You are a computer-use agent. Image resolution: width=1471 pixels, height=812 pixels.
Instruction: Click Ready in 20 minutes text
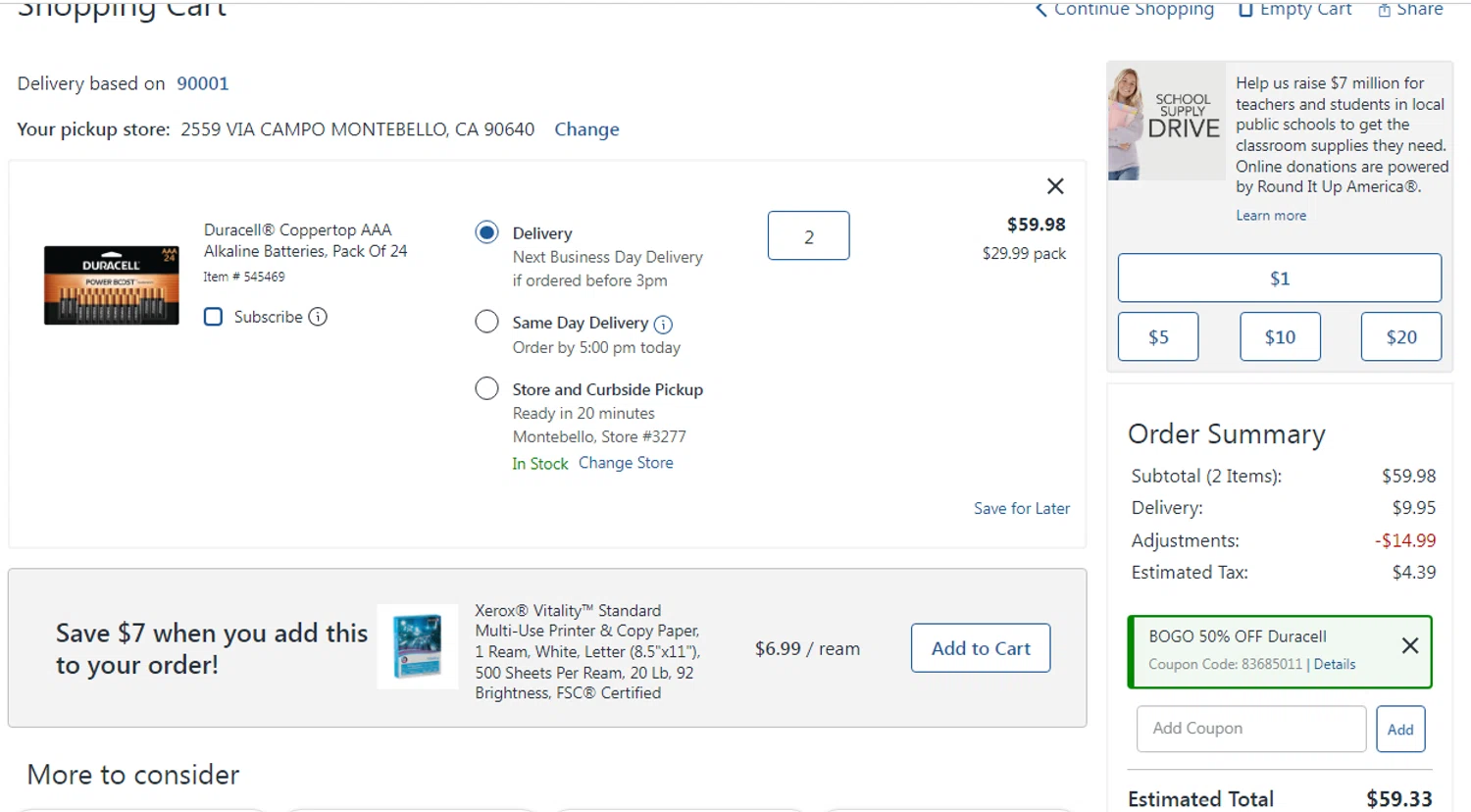tap(583, 413)
